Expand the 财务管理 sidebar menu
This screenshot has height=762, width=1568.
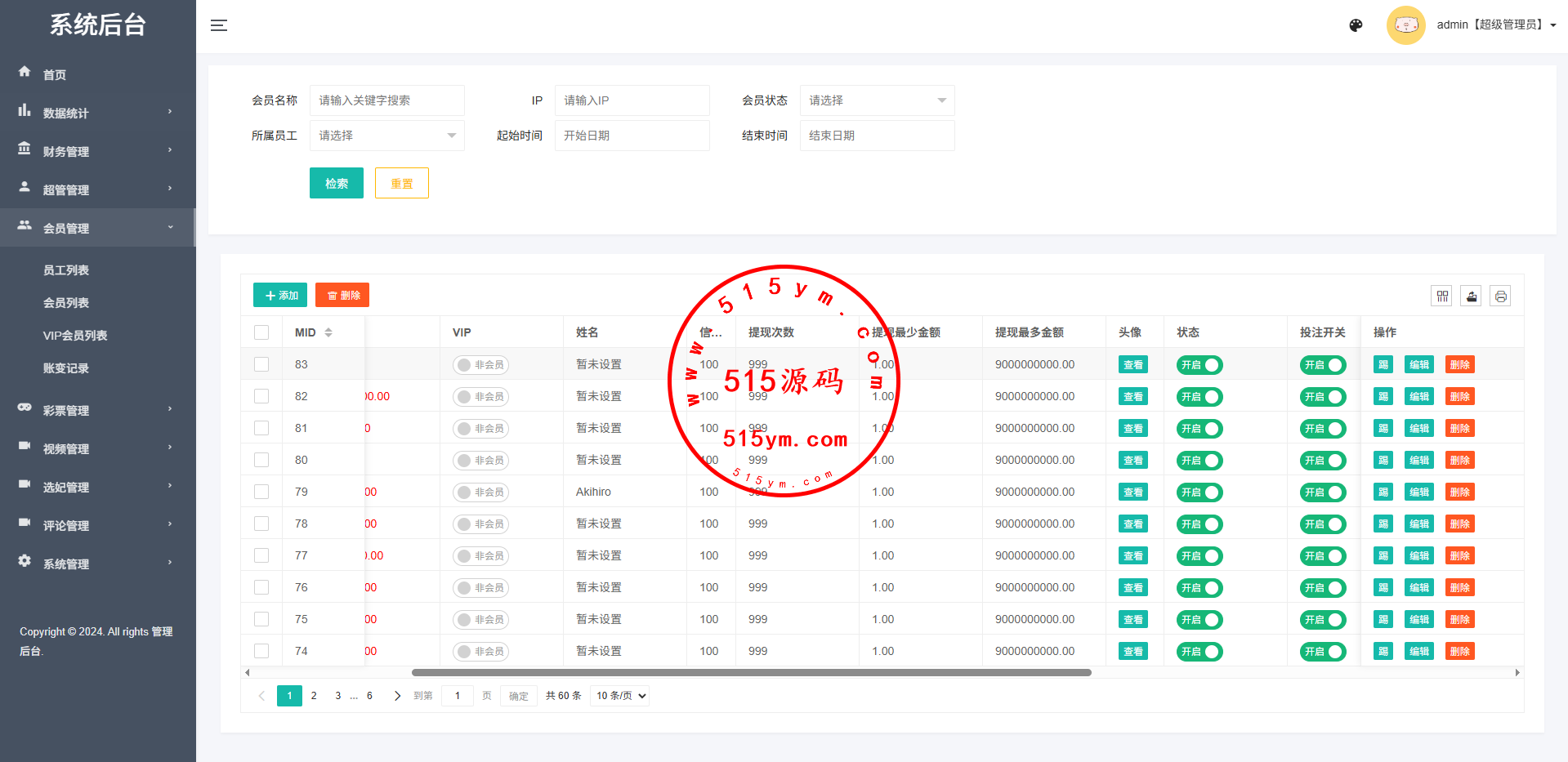point(96,151)
